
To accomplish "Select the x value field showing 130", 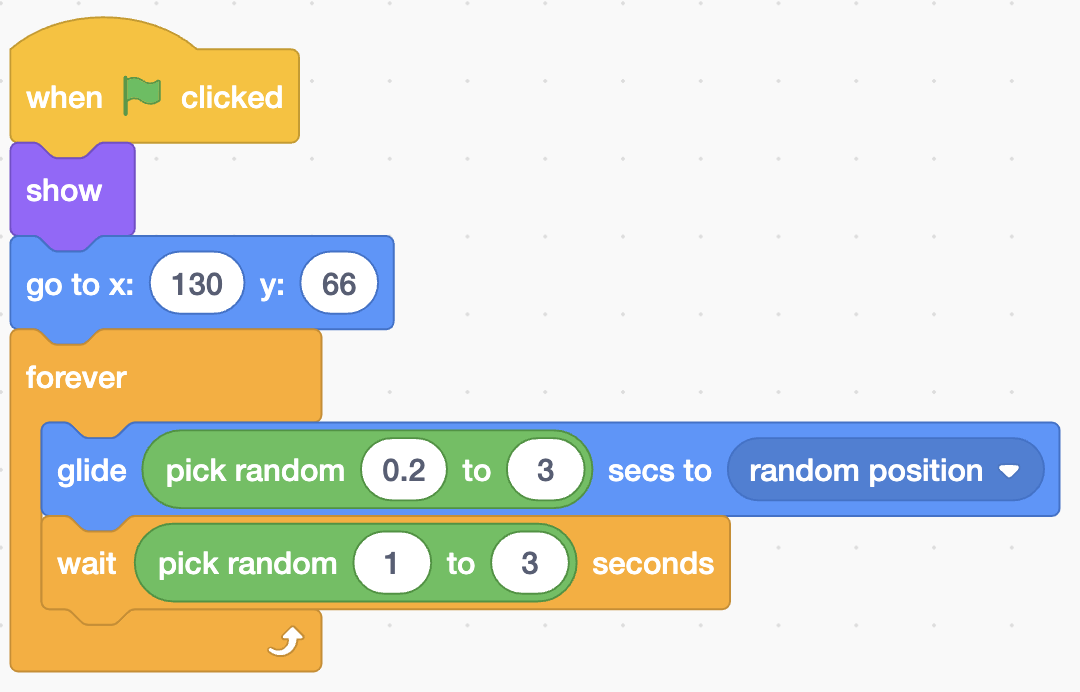I will (x=197, y=284).
